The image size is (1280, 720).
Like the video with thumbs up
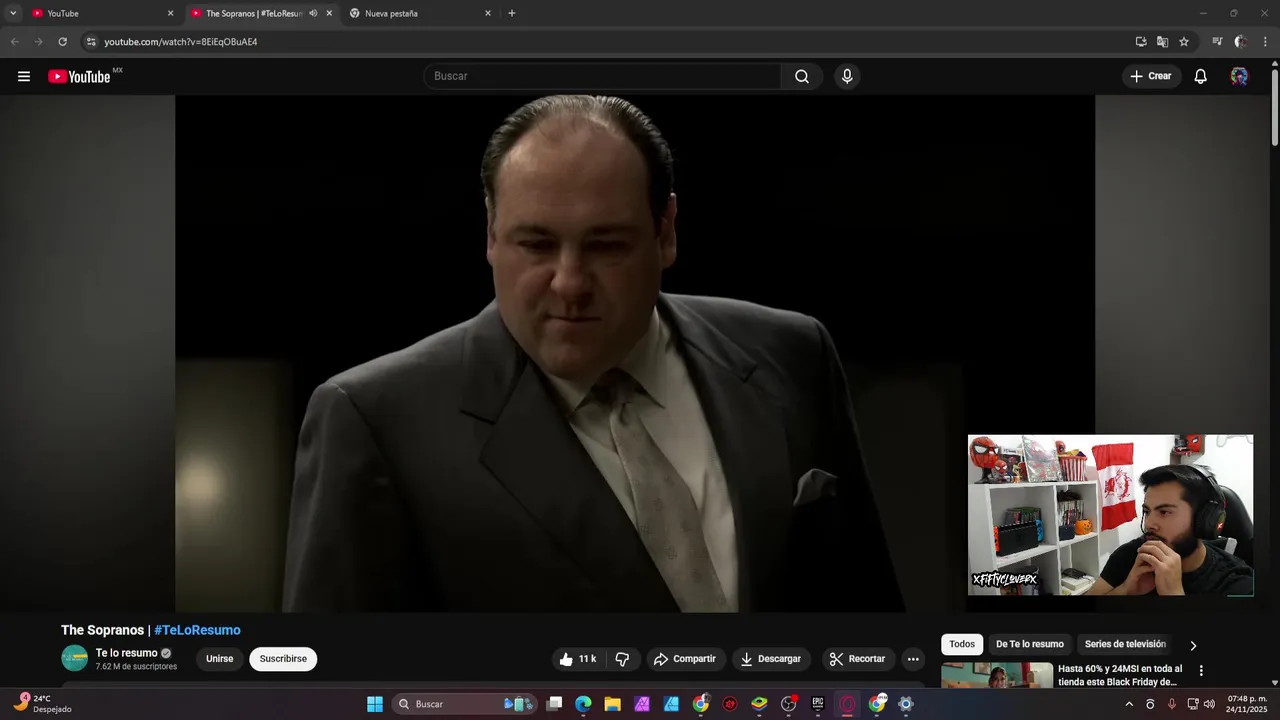[578, 659]
